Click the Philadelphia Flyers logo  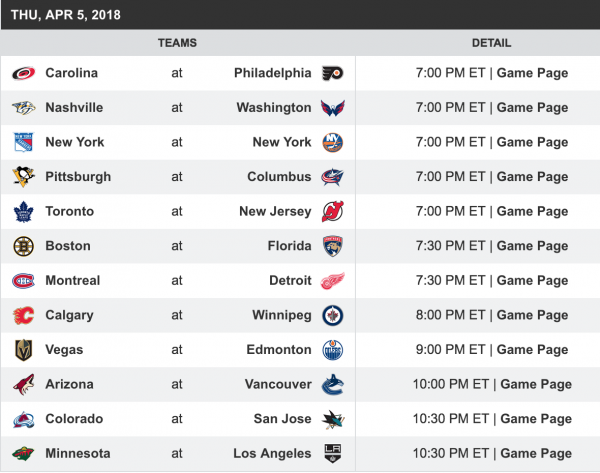click(332, 73)
